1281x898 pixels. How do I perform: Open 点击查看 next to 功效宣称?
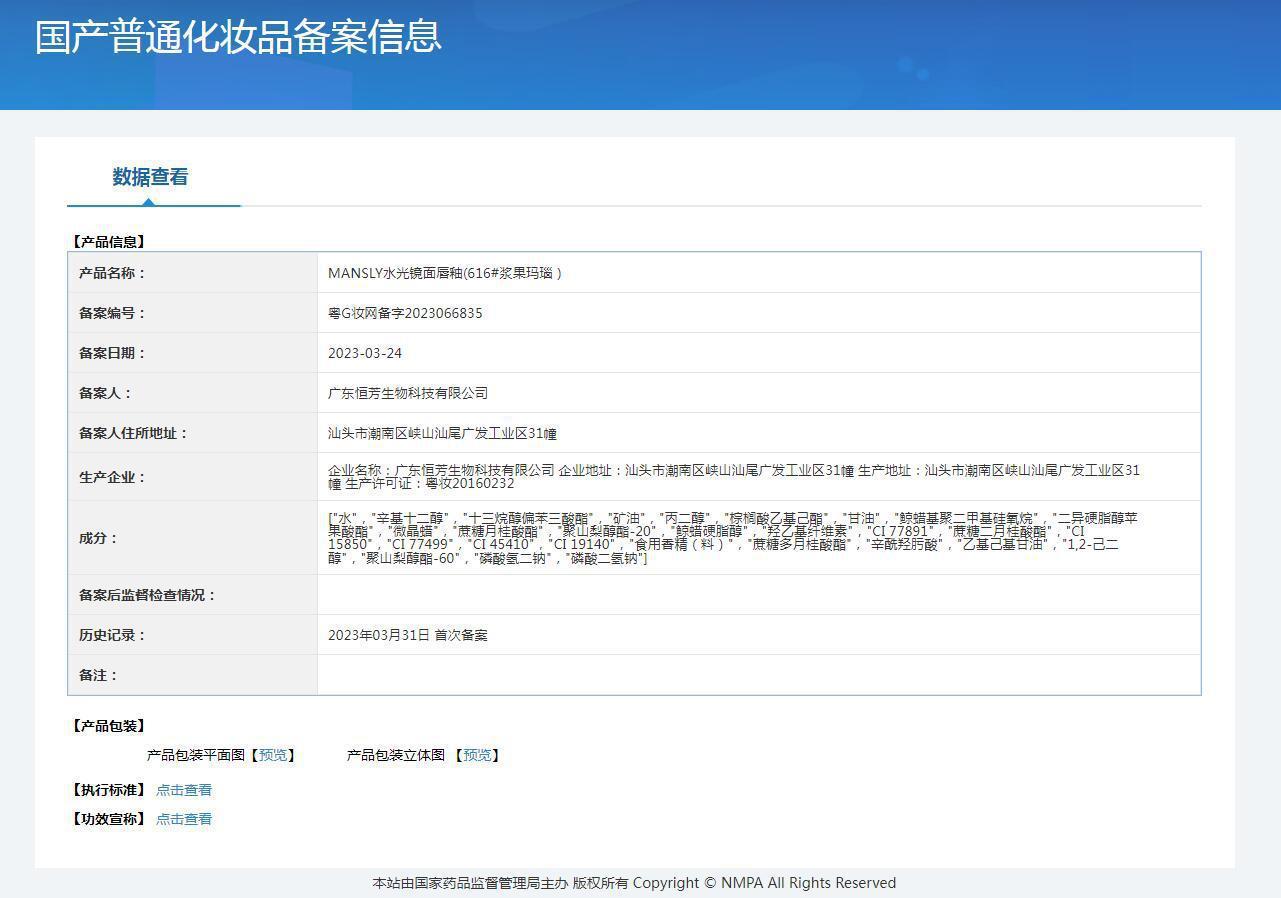pos(184,819)
